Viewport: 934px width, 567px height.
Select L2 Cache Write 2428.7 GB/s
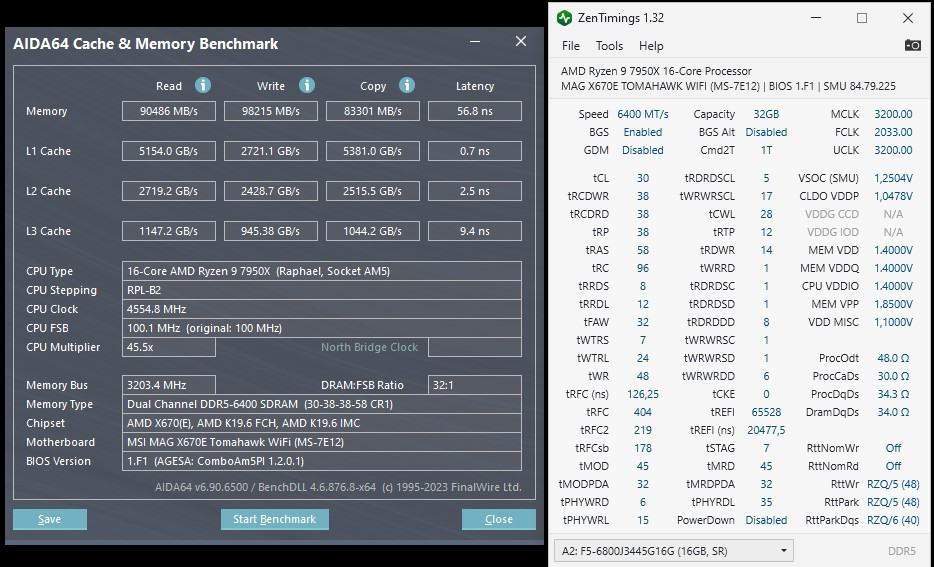click(270, 191)
